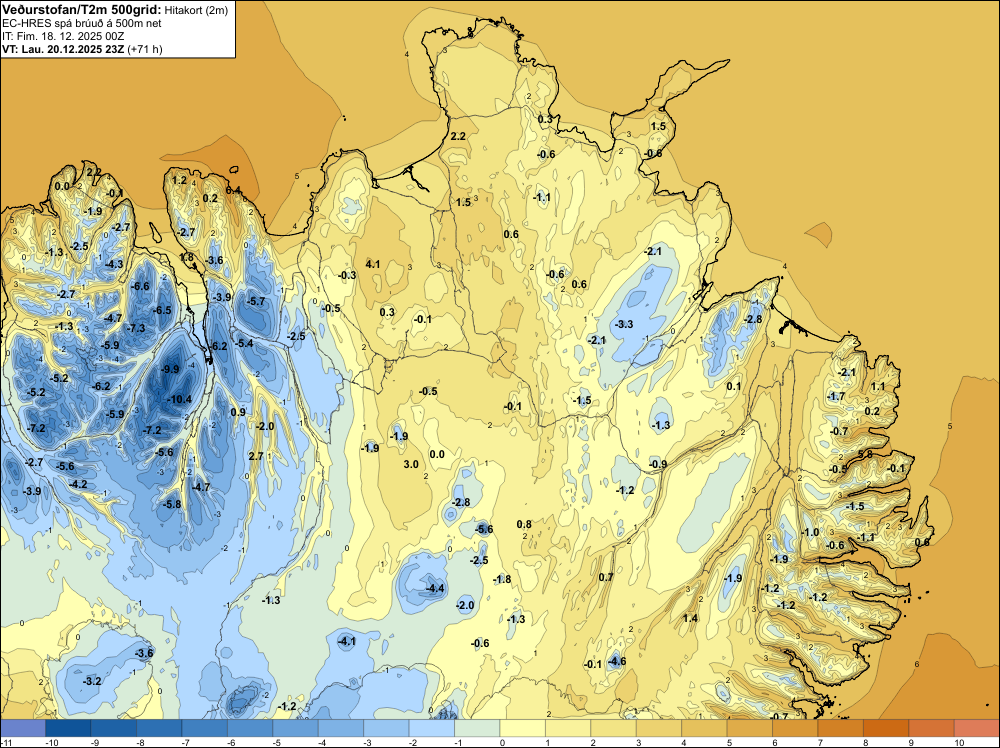This screenshot has width=1000, height=748.
Task: Select the legend swatch between 2 and 3
Action: 614,728
